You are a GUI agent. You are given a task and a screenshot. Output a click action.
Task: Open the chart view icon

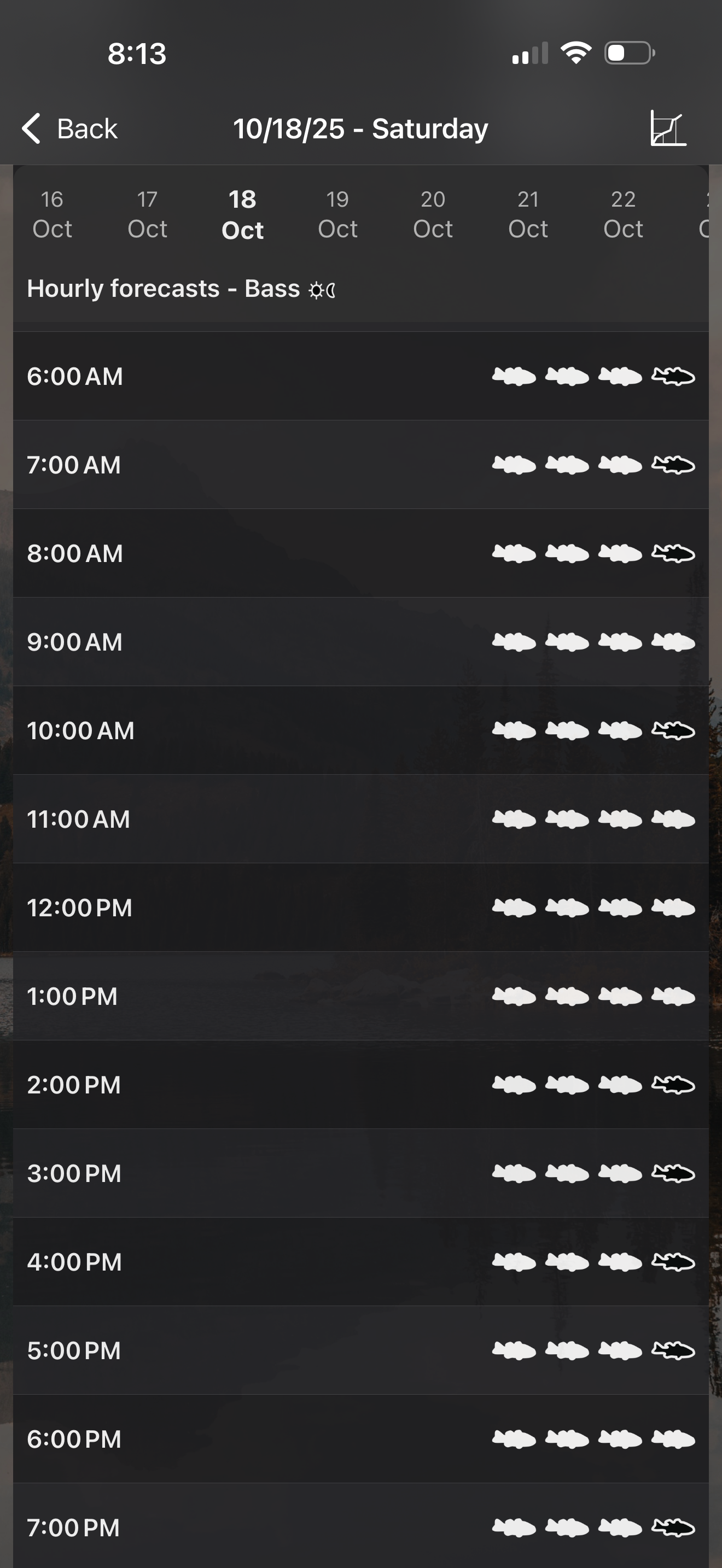(x=668, y=128)
